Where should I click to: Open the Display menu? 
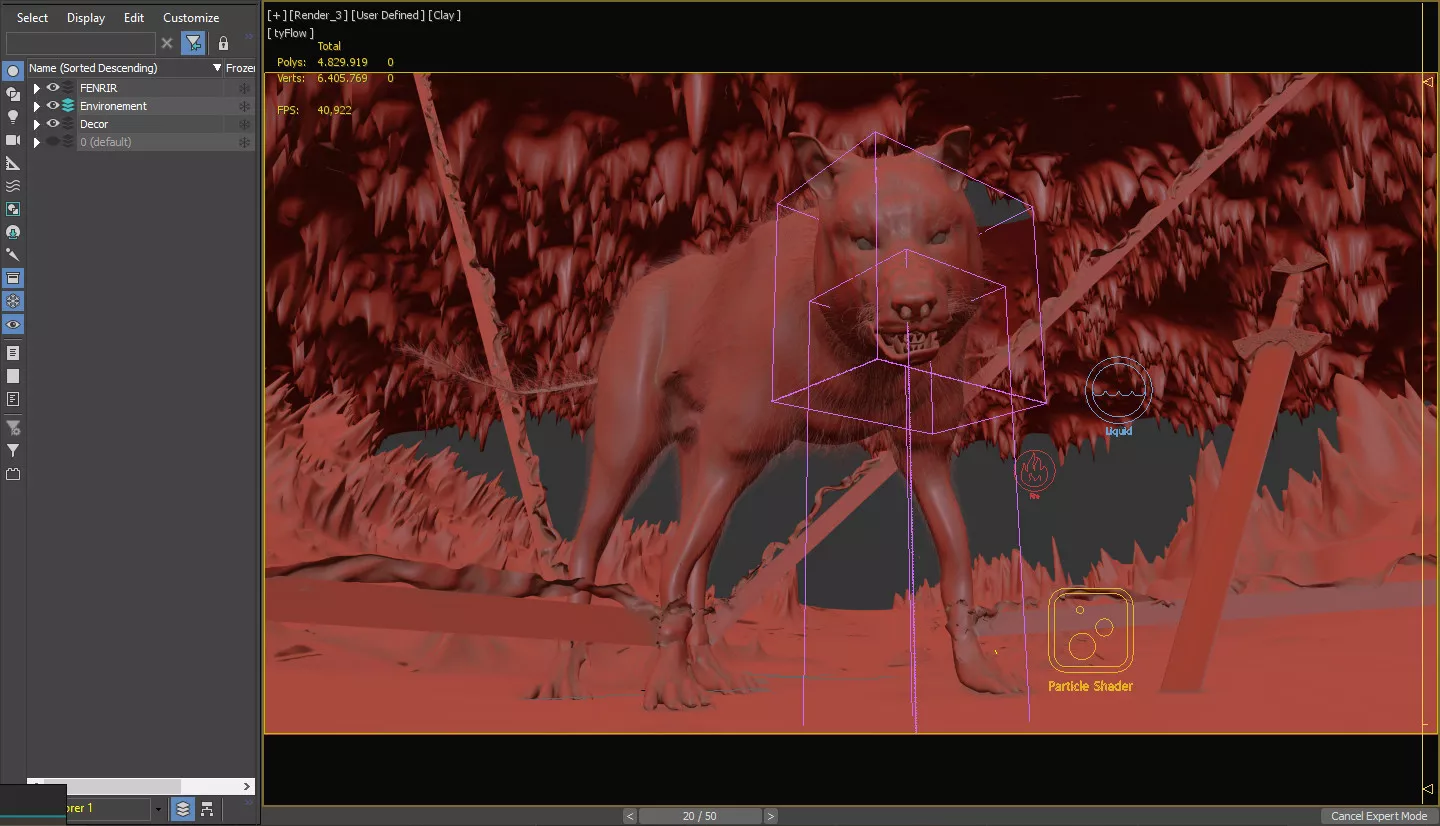[x=86, y=18]
